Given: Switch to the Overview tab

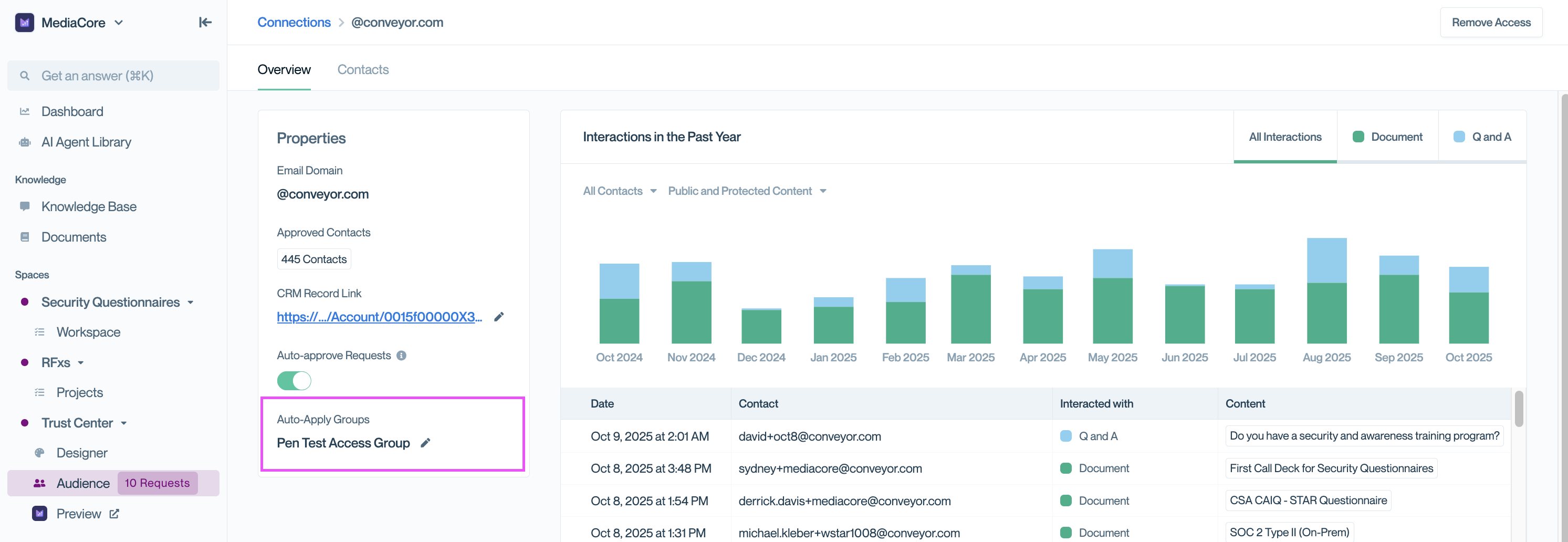Looking at the screenshot, I should (x=284, y=69).
